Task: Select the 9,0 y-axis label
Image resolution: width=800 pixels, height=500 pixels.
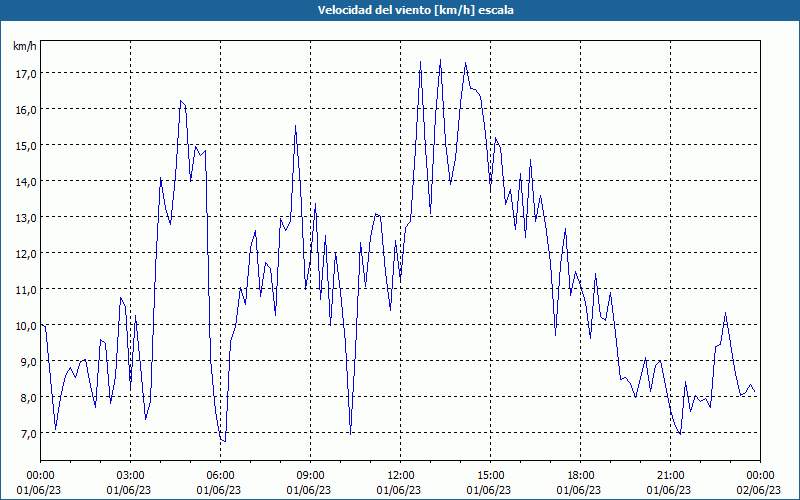Action: pyautogui.click(x=28, y=361)
